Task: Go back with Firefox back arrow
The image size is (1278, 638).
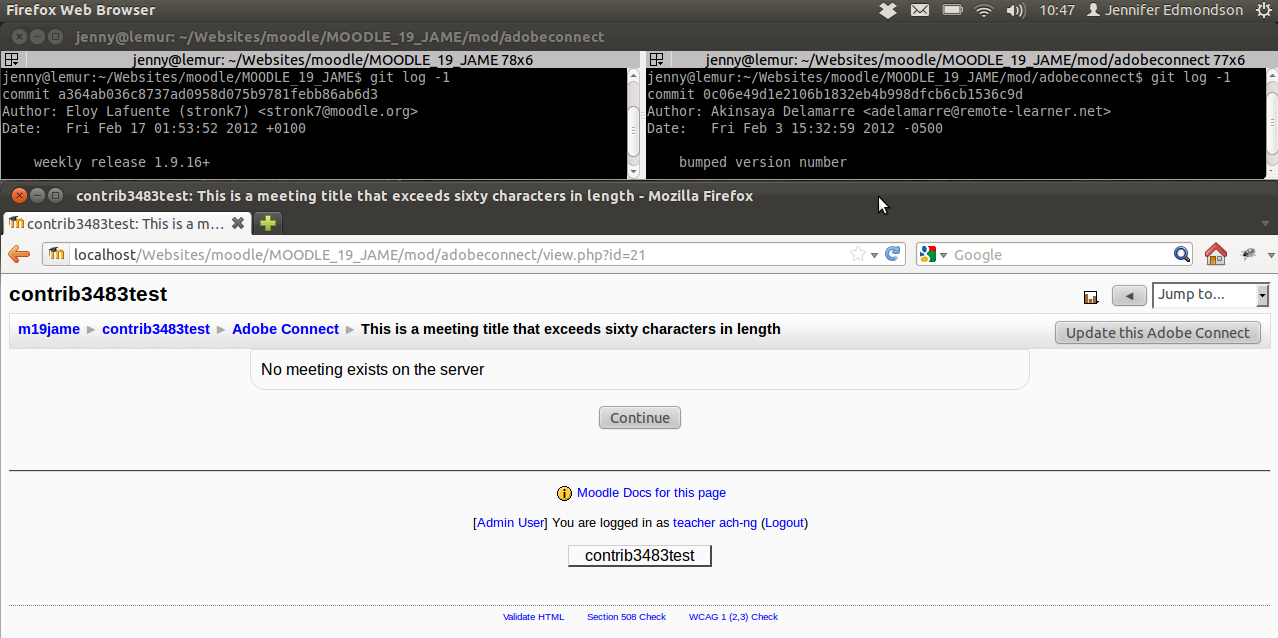Action: click(x=18, y=254)
